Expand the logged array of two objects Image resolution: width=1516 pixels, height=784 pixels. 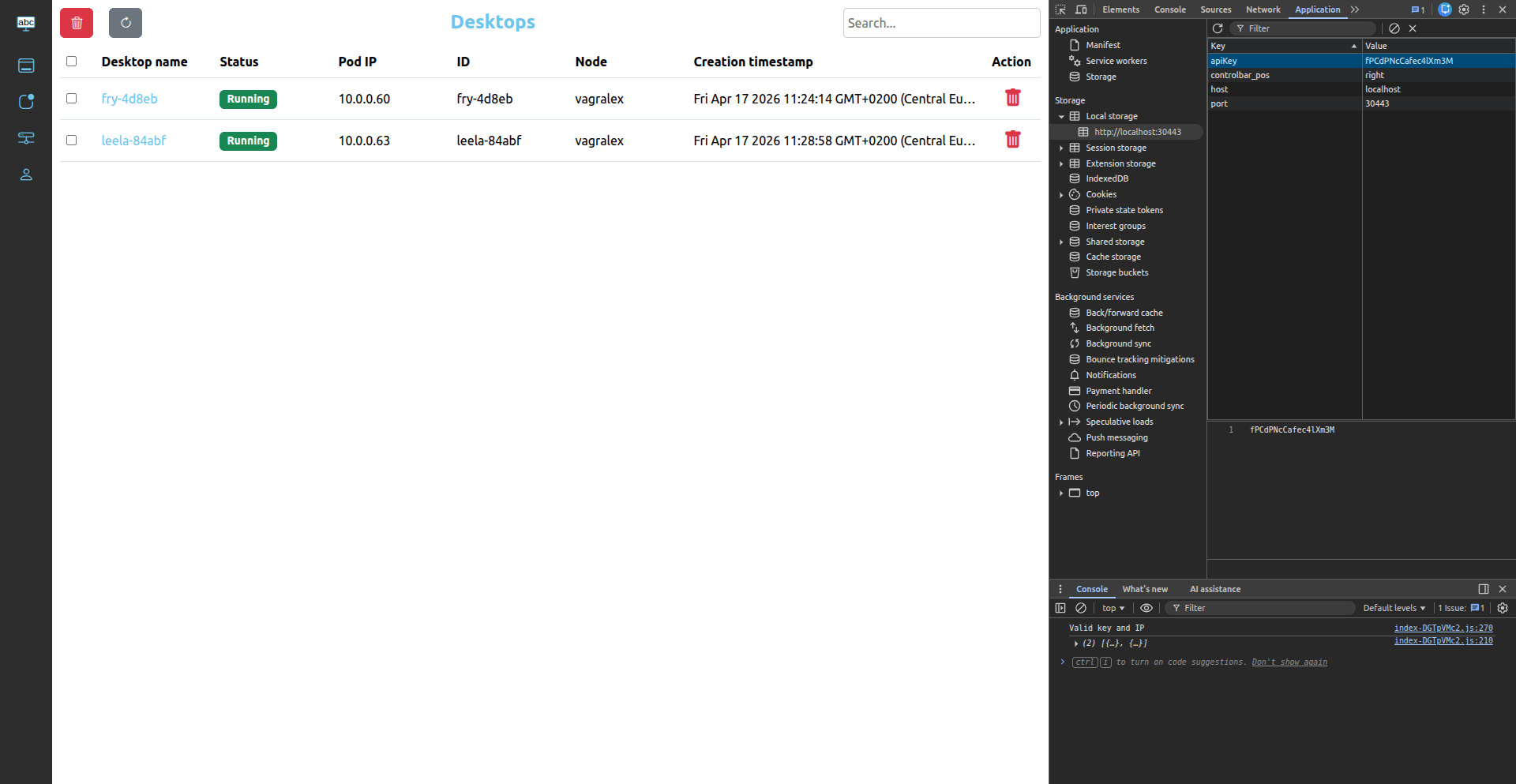pos(1076,643)
